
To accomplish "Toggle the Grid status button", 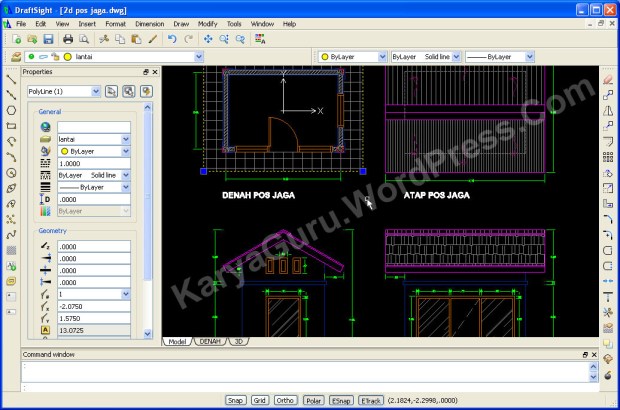I will click(260, 399).
